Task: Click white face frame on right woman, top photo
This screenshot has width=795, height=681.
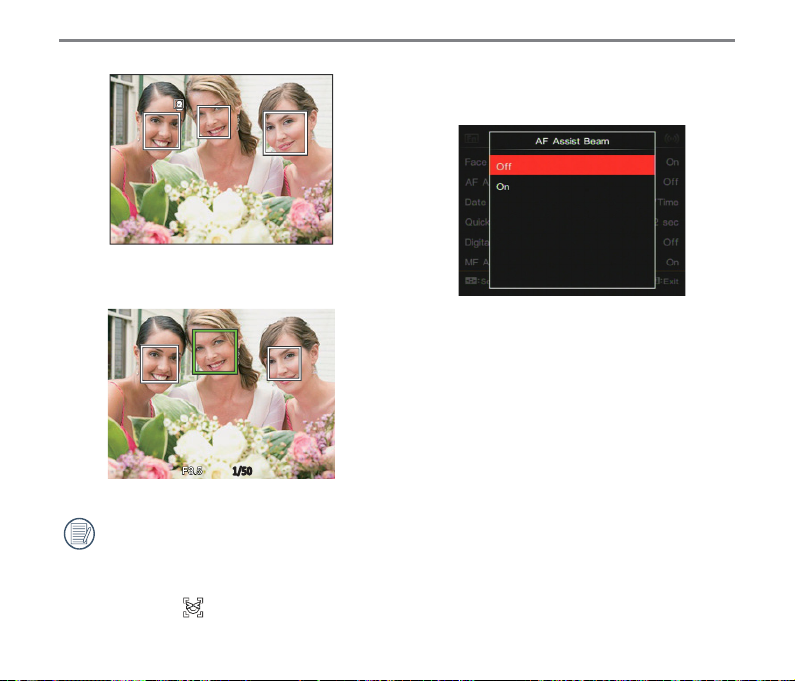Action: tap(285, 133)
